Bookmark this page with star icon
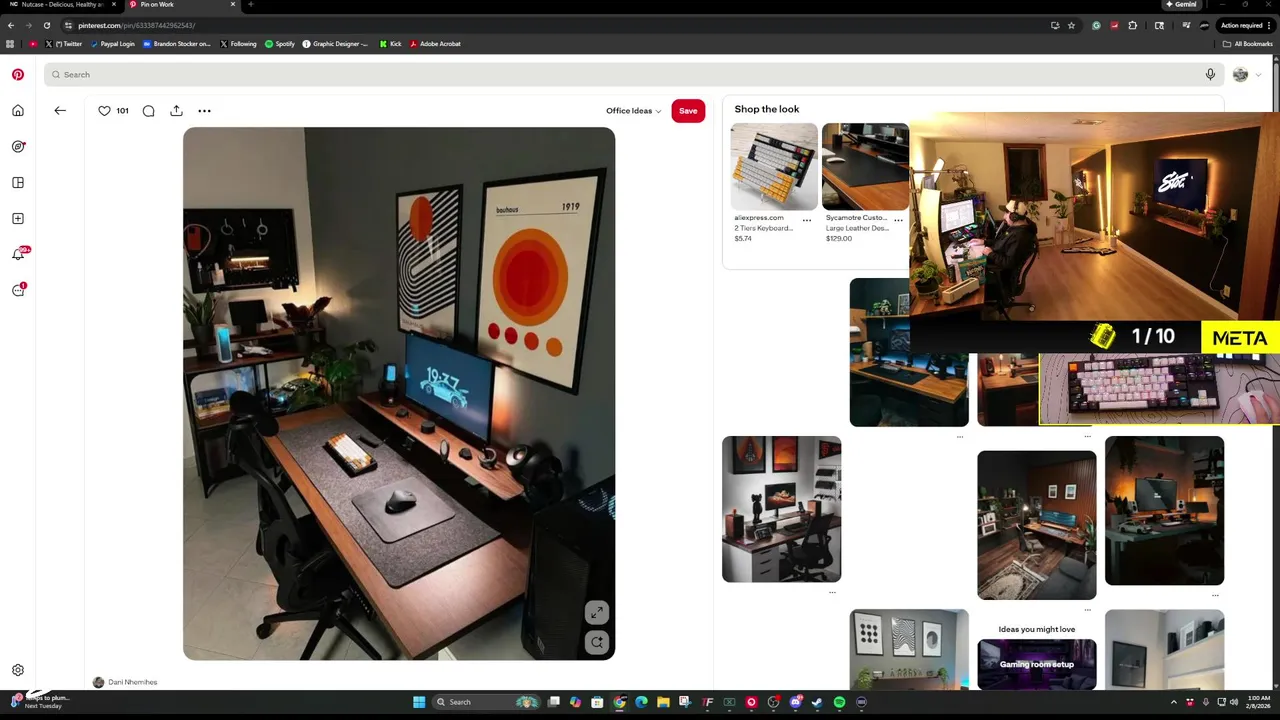 tap(1071, 25)
